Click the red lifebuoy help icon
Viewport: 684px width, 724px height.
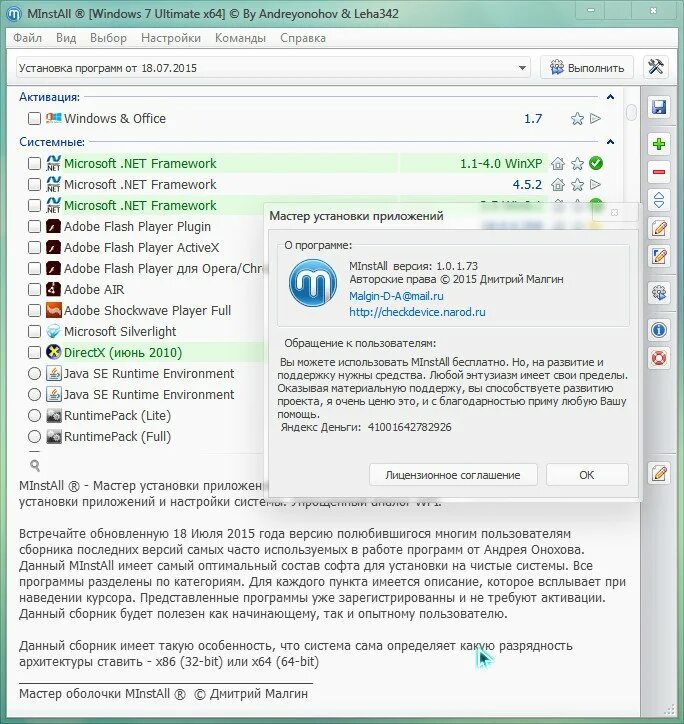[x=659, y=358]
